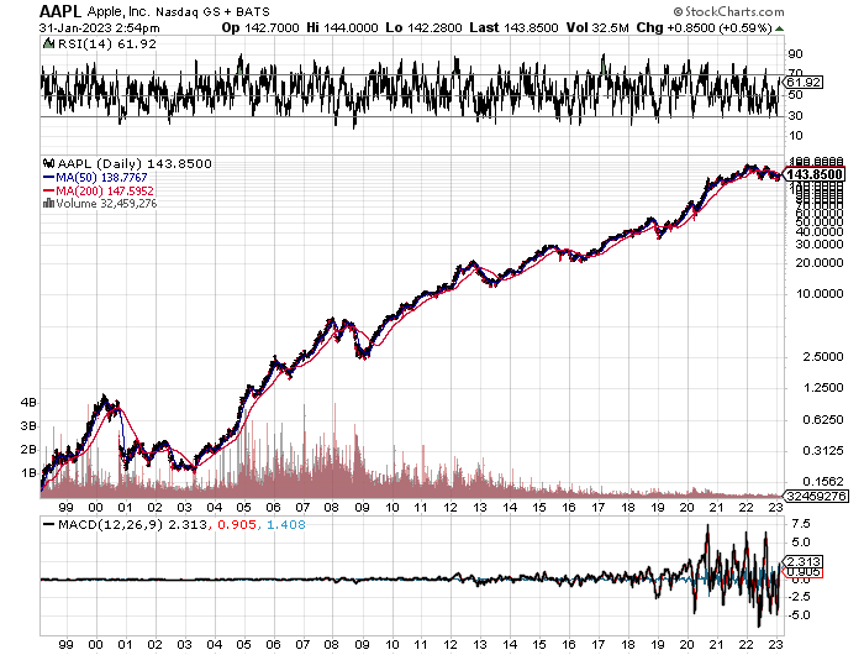The height and width of the screenshot is (656, 864).
Task: Click the Volume legend bar icon
Action: (x=47, y=204)
